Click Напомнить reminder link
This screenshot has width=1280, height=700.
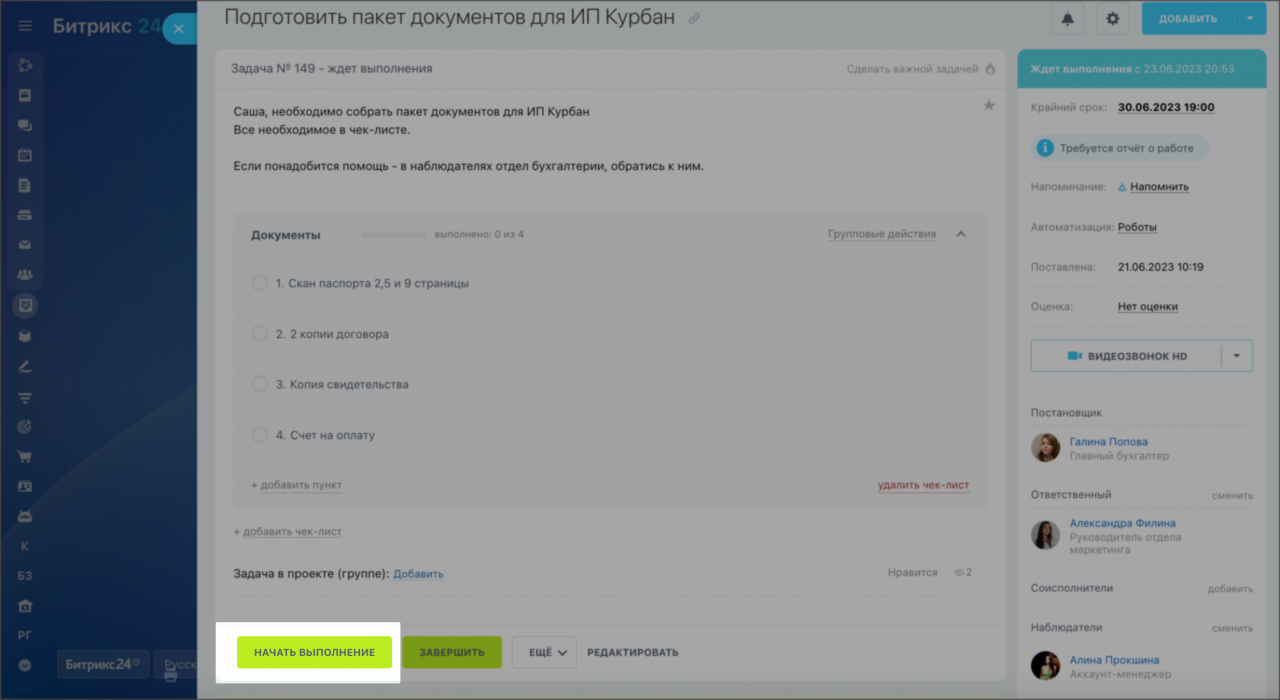(1160, 187)
